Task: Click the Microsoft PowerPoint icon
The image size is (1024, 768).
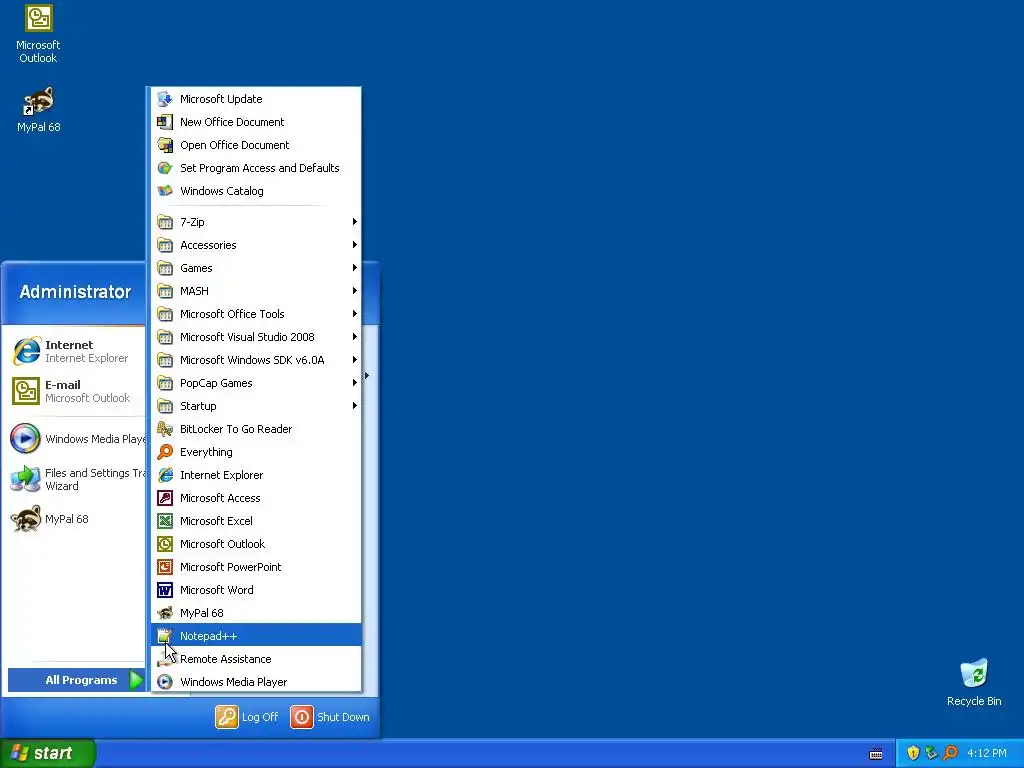Action: click(x=165, y=567)
